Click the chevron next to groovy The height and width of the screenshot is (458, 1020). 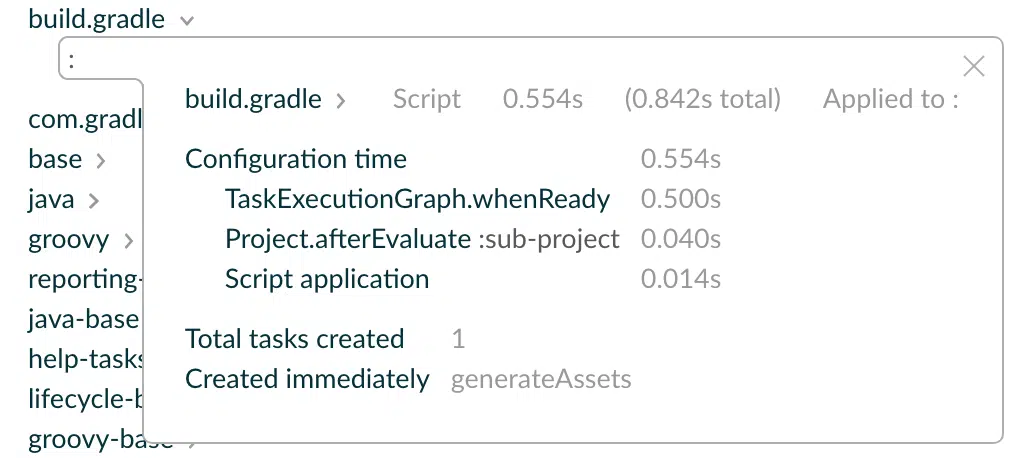pyautogui.click(x=128, y=241)
